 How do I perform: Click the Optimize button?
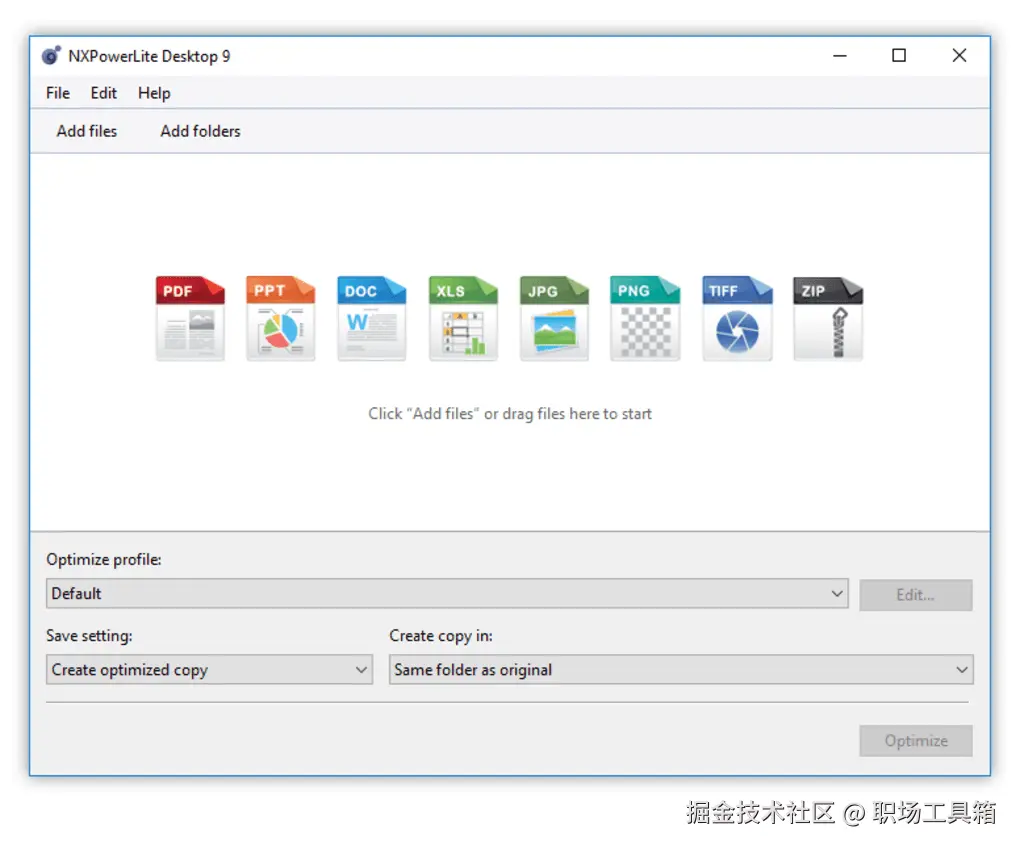point(915,740)
